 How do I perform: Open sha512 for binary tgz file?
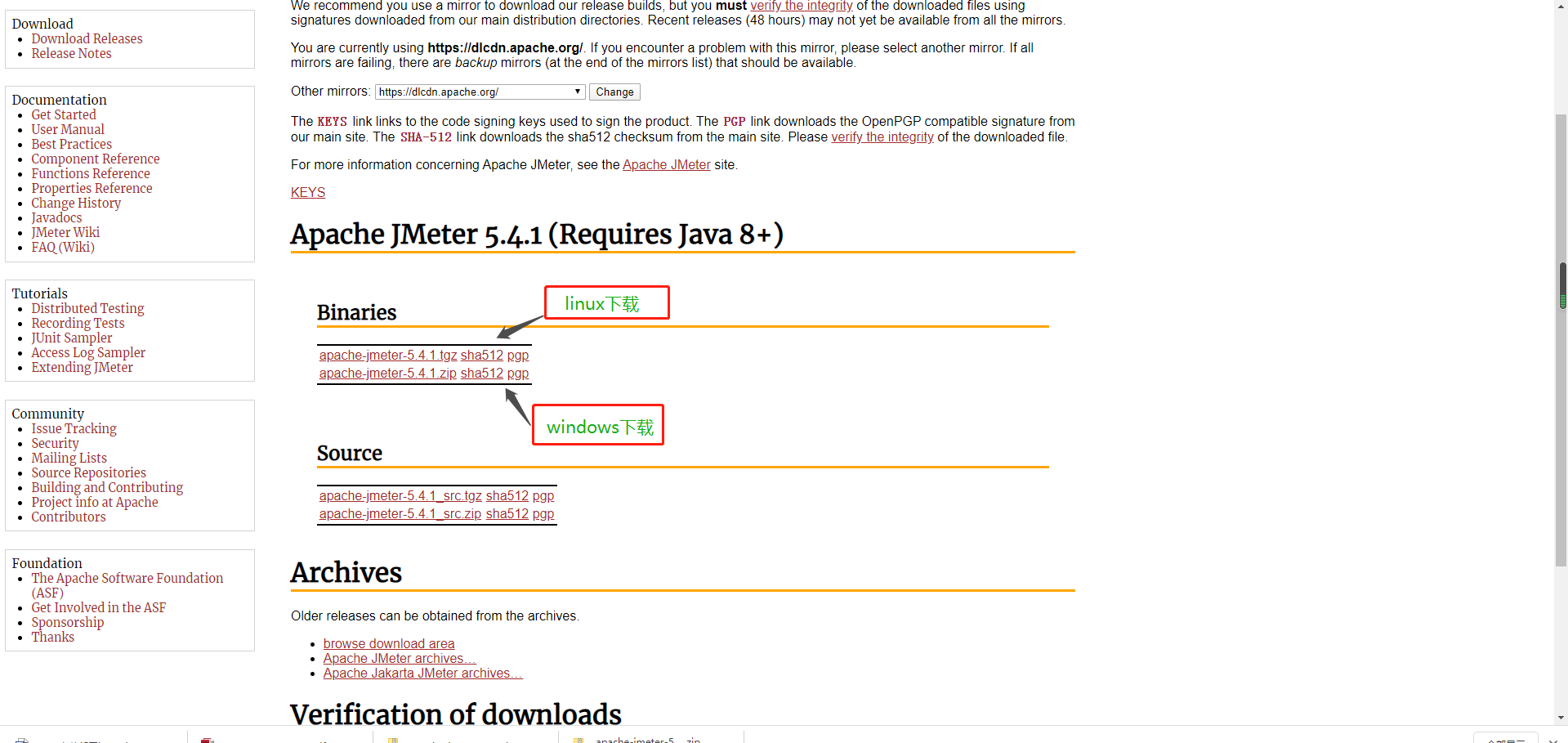[x=482, y=355]
